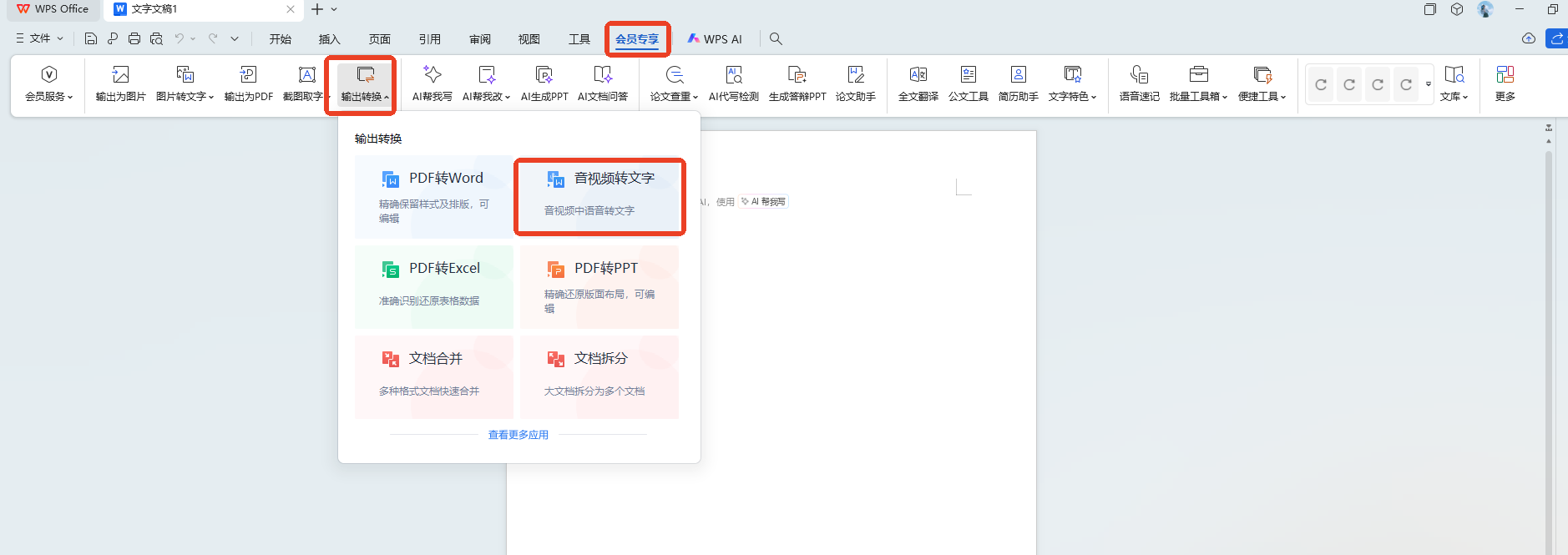The image size is (1568, 555).
Task: Add a new tab with plus button
Action: pyautogui.click(x=317, y=9)
